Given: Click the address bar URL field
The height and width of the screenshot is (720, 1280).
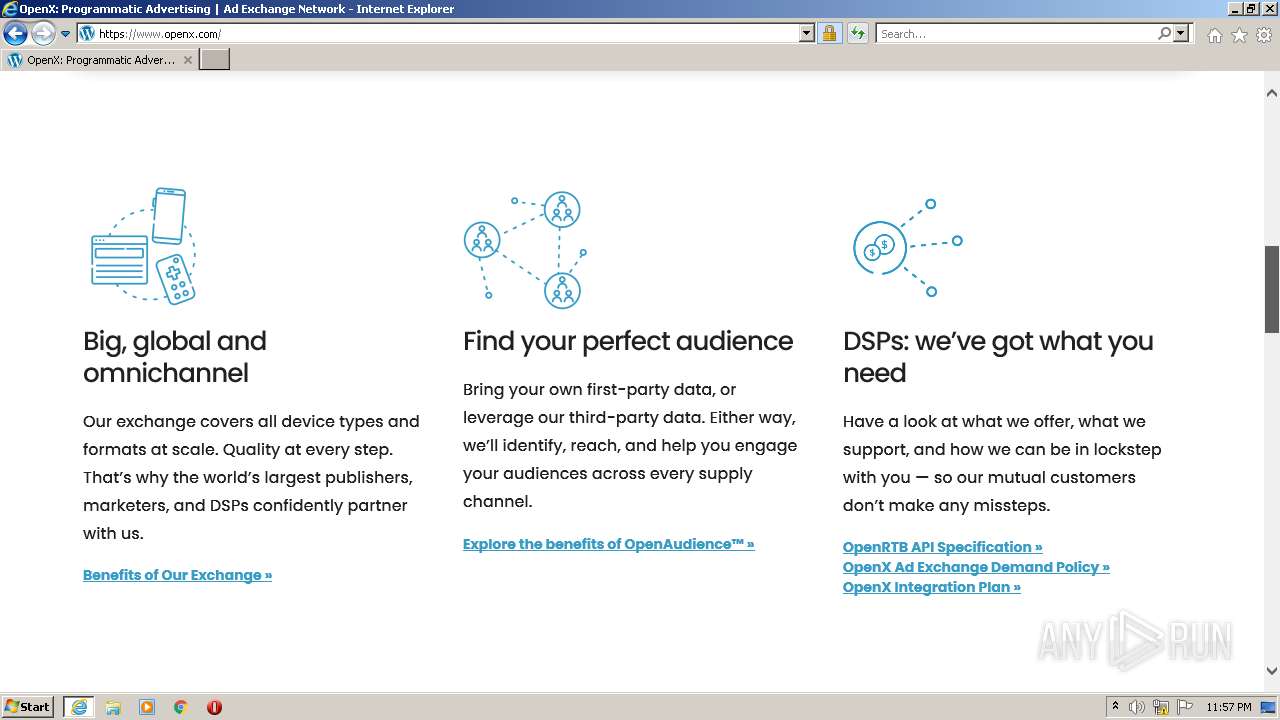Looking at the screenshot, I should (x=447, y=34).
